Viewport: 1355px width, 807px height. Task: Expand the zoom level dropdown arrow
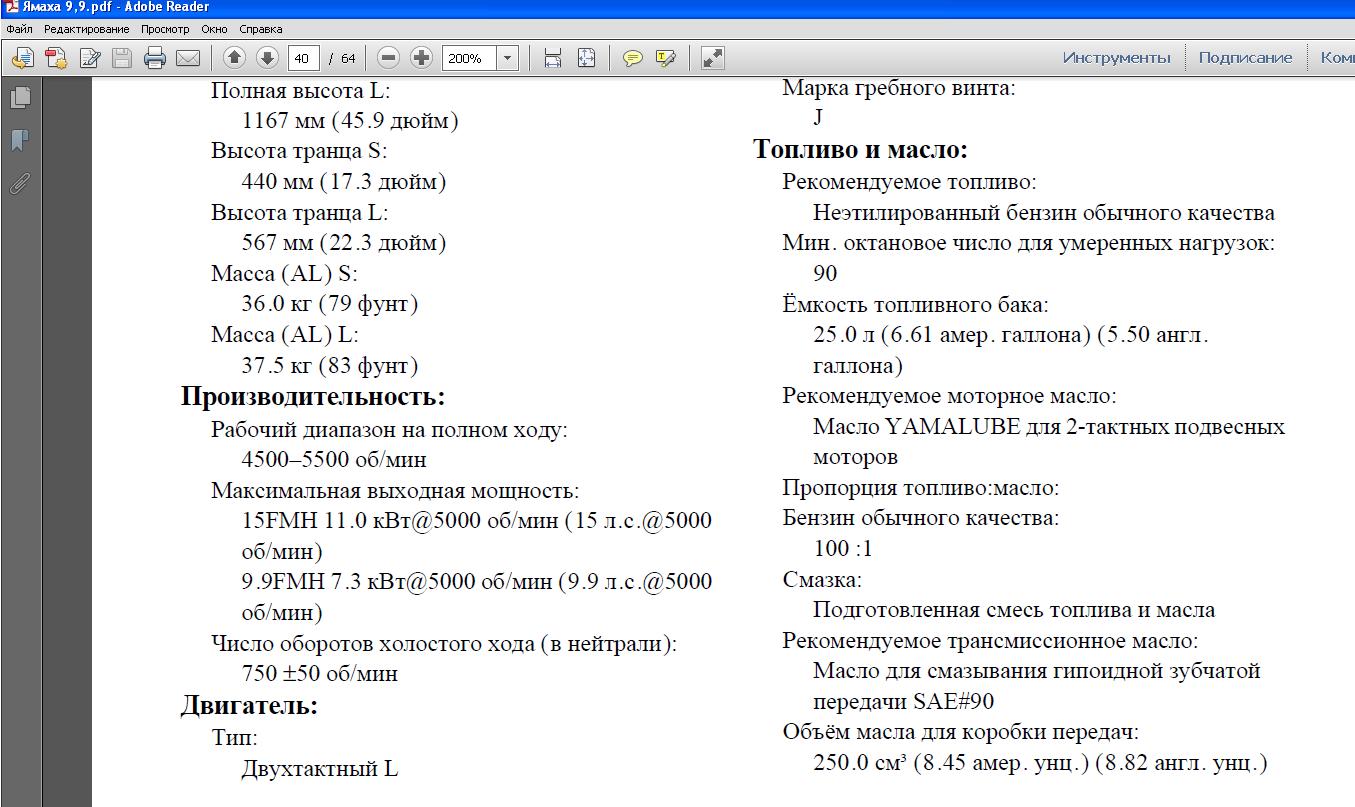[507, 58]
